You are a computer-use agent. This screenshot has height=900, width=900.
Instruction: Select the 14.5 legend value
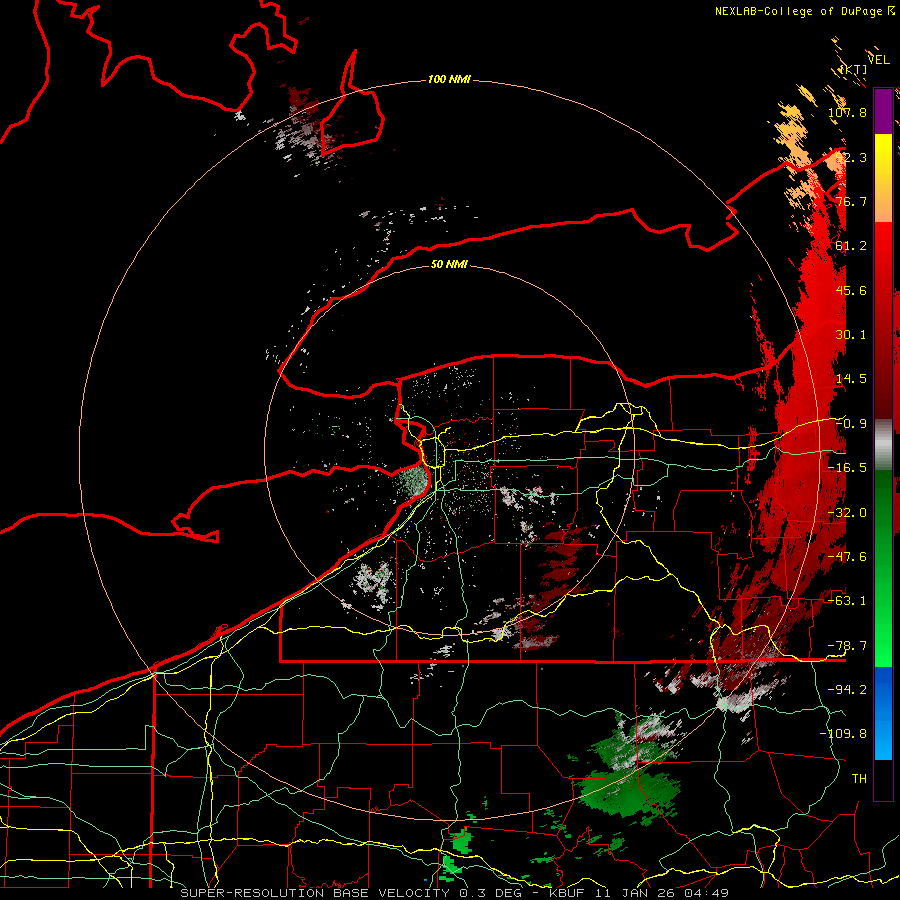[851, 379]
